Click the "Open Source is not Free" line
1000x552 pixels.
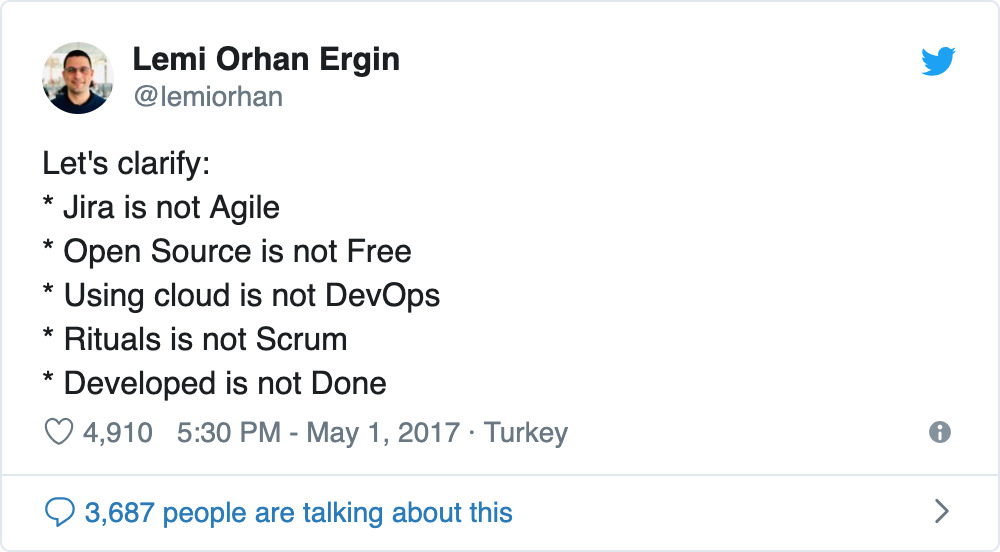pyautogui.click(x=237, y=251)
